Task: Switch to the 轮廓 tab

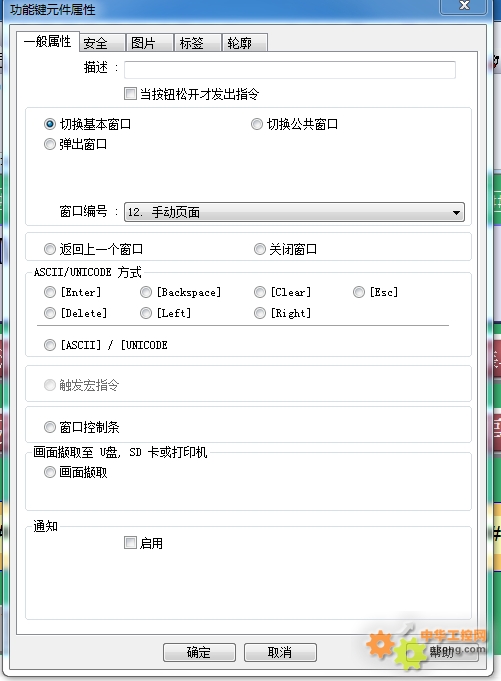Action: tap(245, 43)
